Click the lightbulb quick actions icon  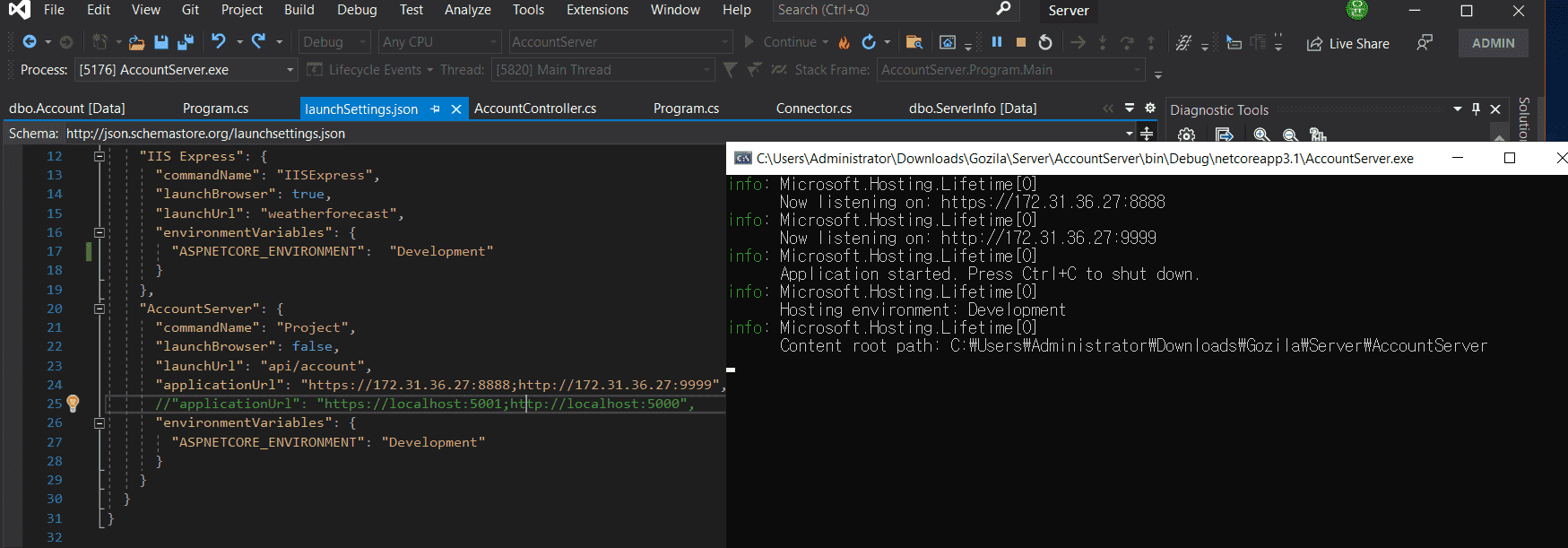click(74, 404)
